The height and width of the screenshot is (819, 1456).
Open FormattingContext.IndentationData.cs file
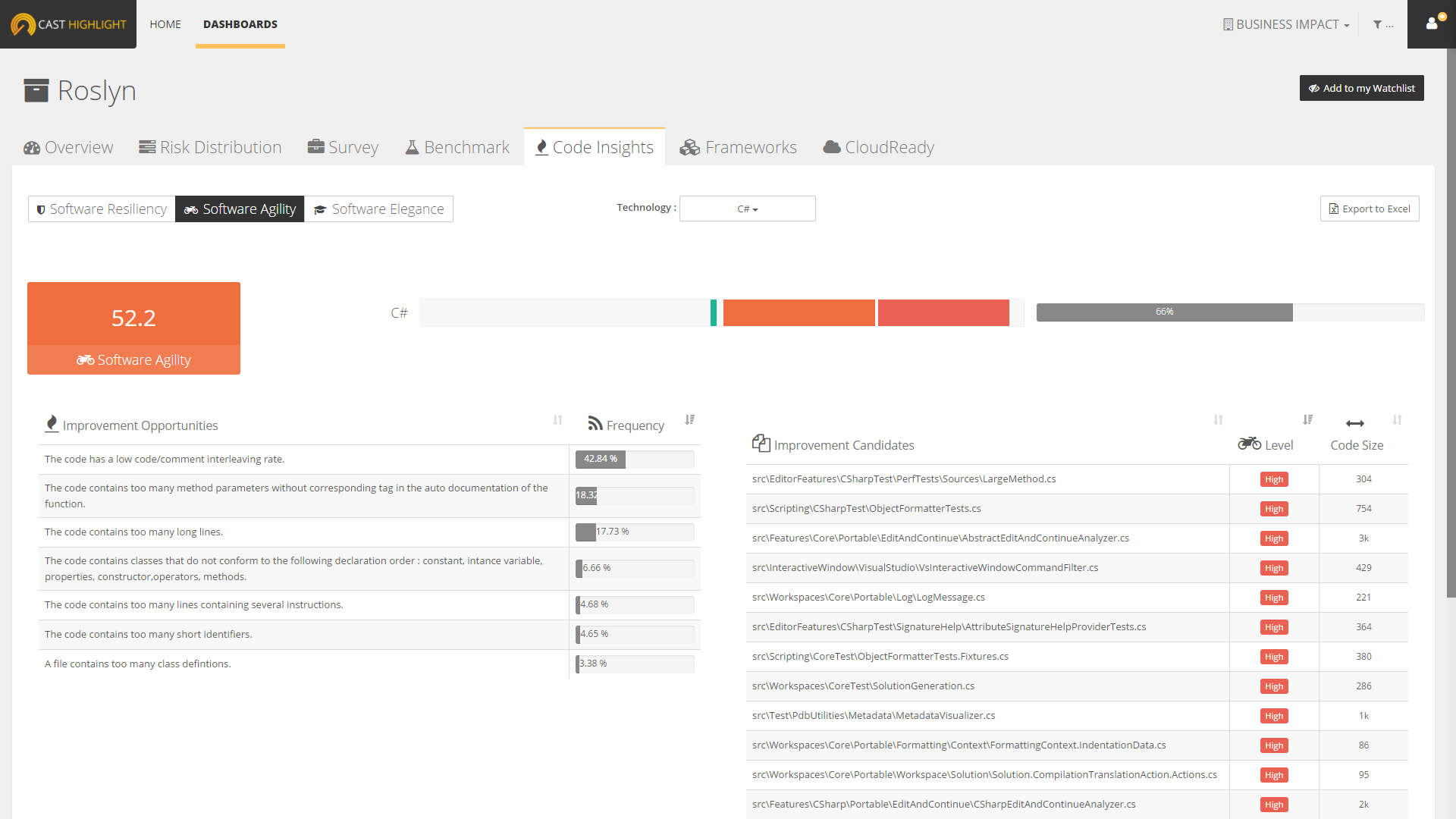959,745
